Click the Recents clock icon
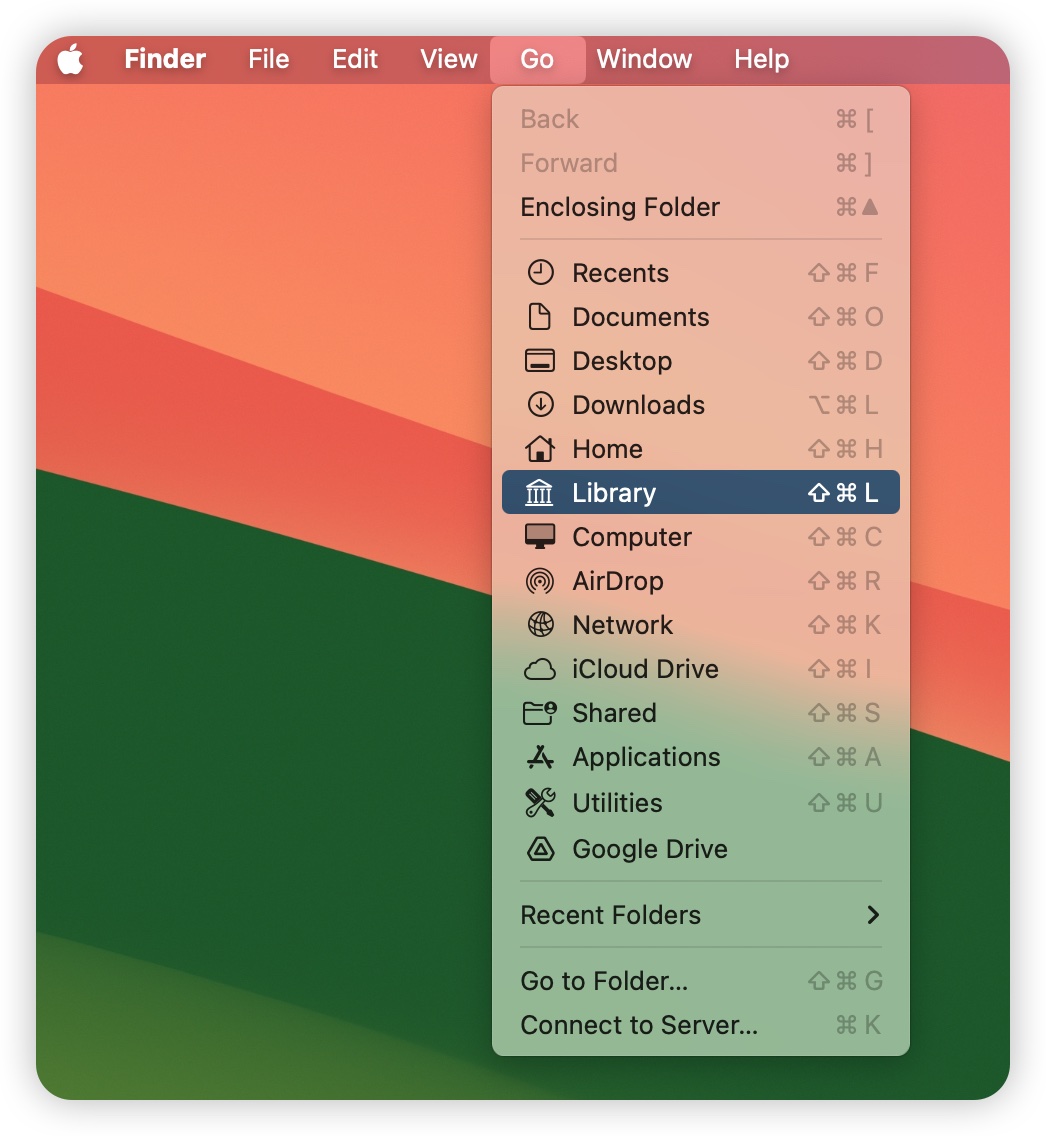The image size is (1046, 1136). (x=540, y=273)
